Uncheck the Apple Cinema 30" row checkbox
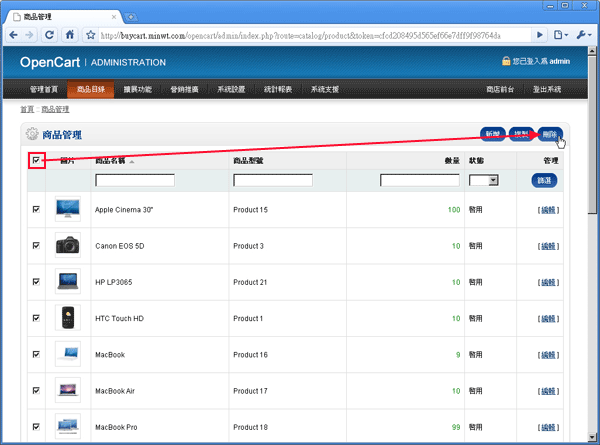The image size is (600, 445). point(36,209)
